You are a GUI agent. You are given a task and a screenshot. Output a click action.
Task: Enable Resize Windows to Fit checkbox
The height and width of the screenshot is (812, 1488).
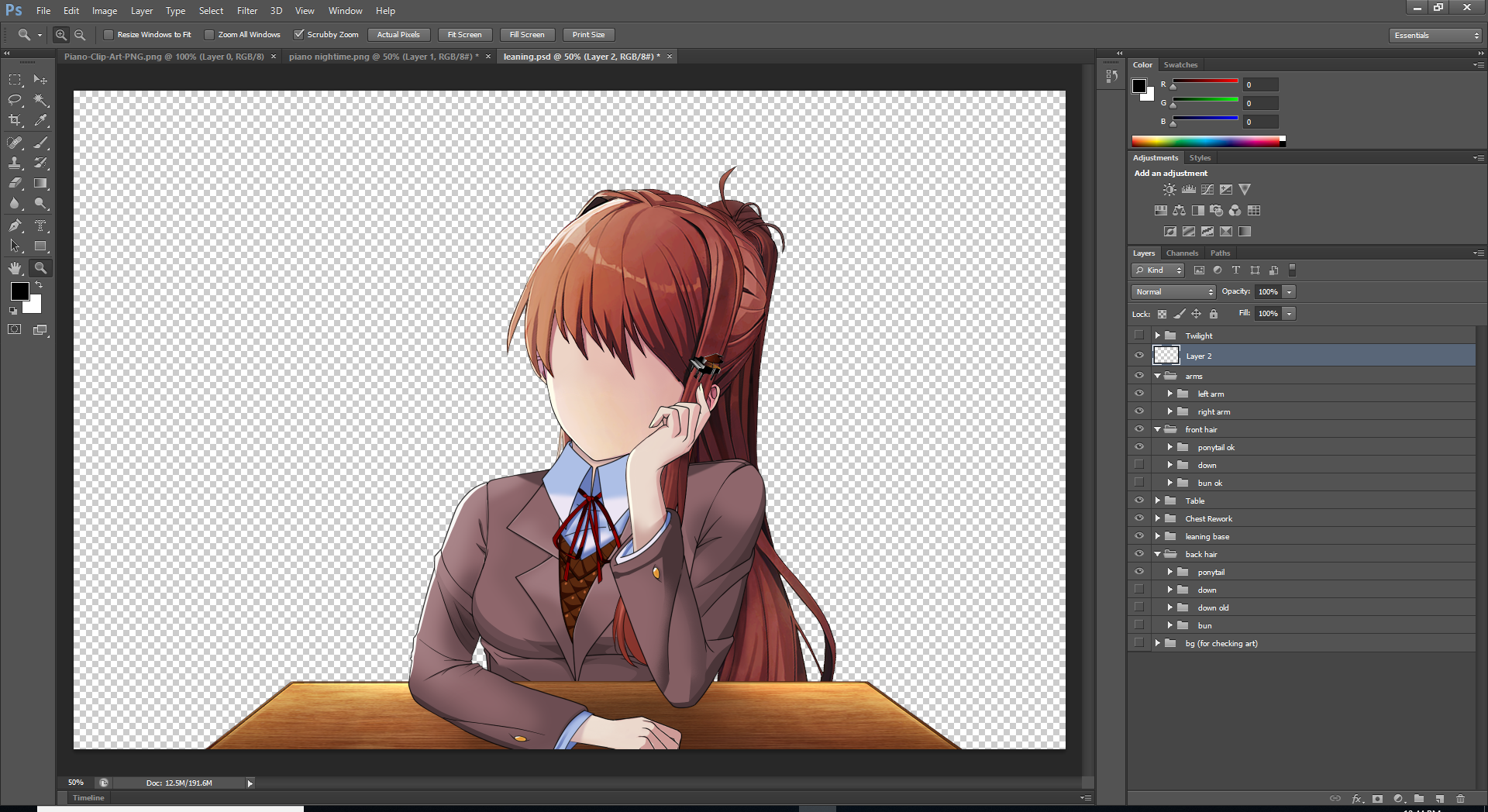pos(108,35)
